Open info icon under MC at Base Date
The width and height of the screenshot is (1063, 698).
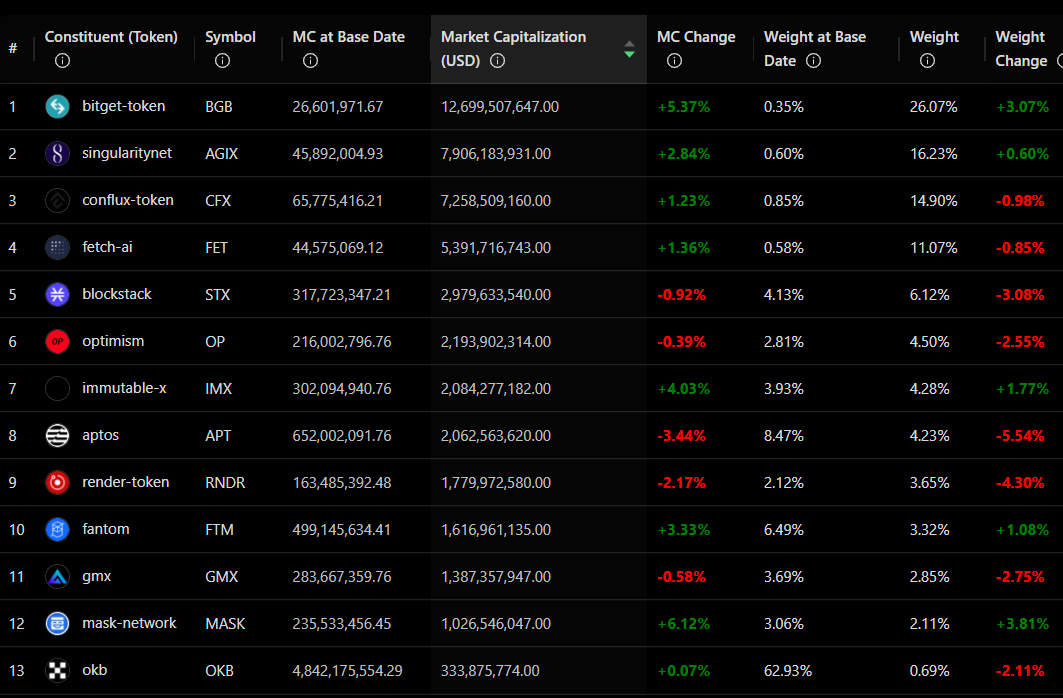(310, 61)
